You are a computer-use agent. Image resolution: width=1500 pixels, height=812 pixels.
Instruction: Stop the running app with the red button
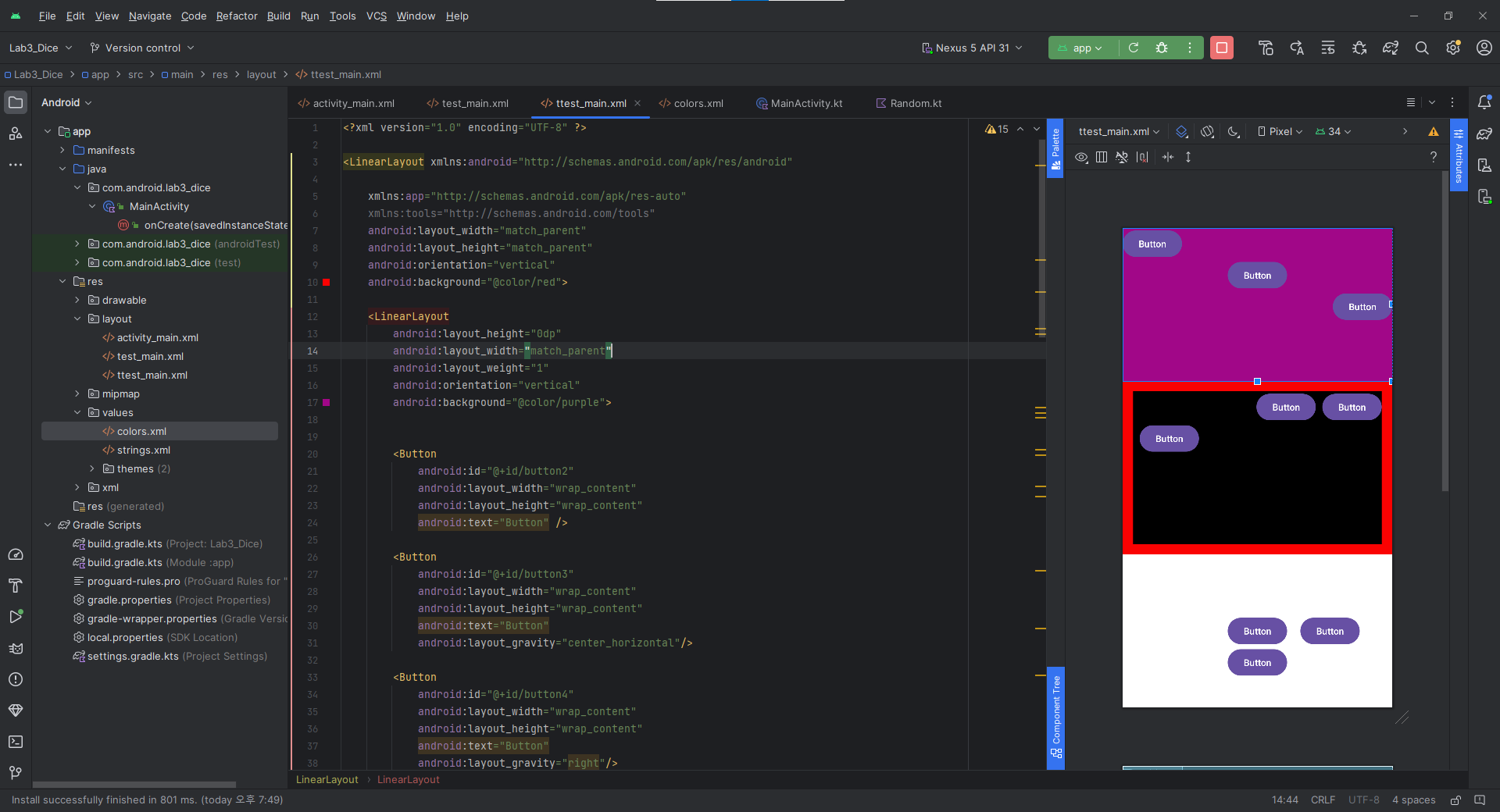click(1222, 48)
